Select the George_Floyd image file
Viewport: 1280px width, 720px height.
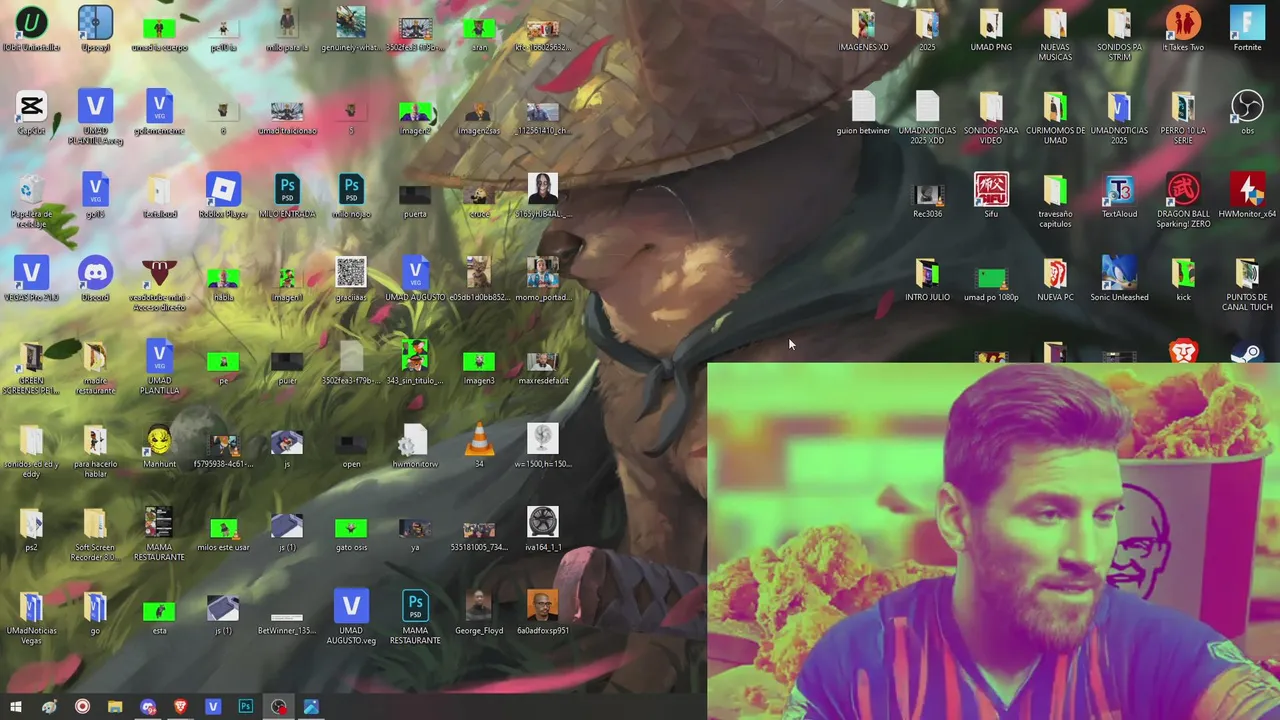(x=479, y=613)
